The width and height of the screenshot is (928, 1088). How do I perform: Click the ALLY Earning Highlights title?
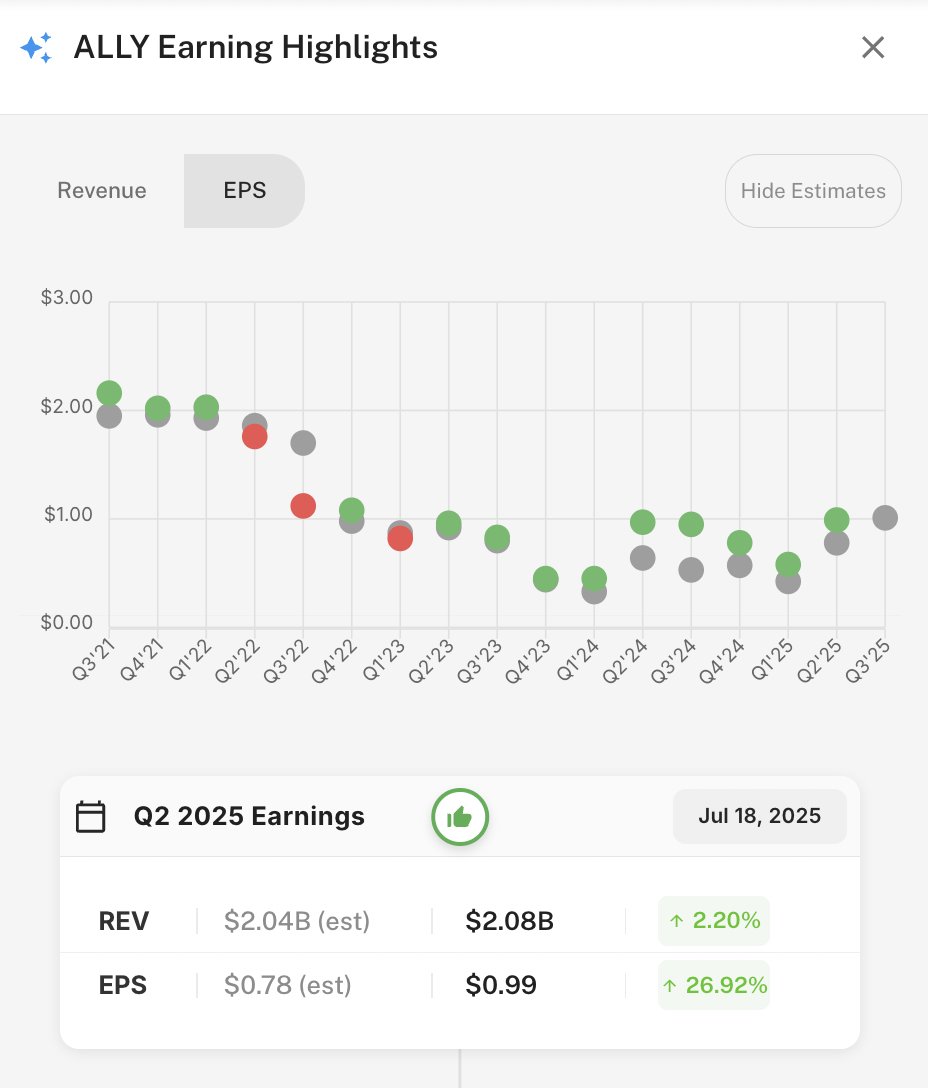click(x=255, y=48)
